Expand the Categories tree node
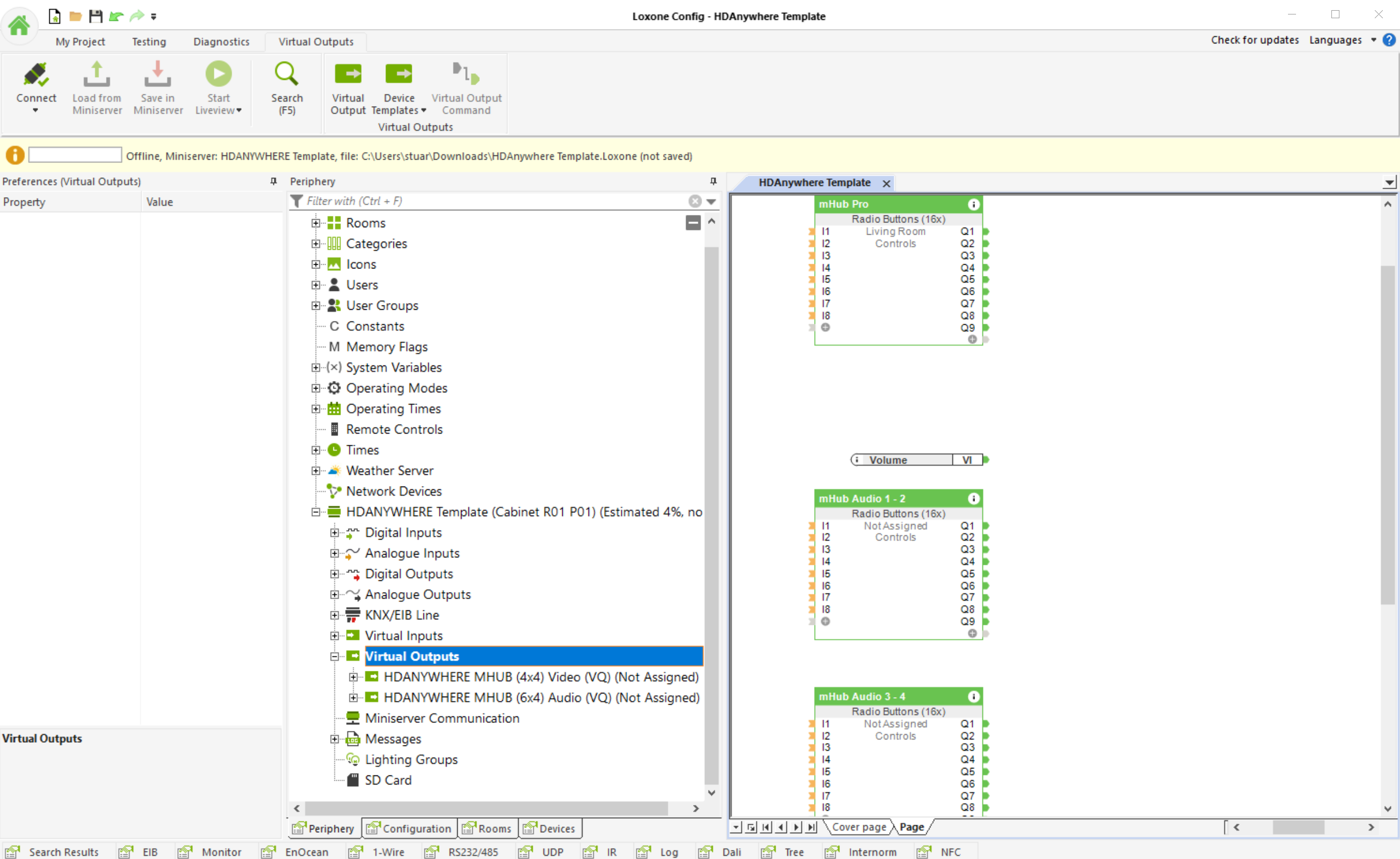The height and width of the screenshot is (859, 1400). (x=315, y=244)
